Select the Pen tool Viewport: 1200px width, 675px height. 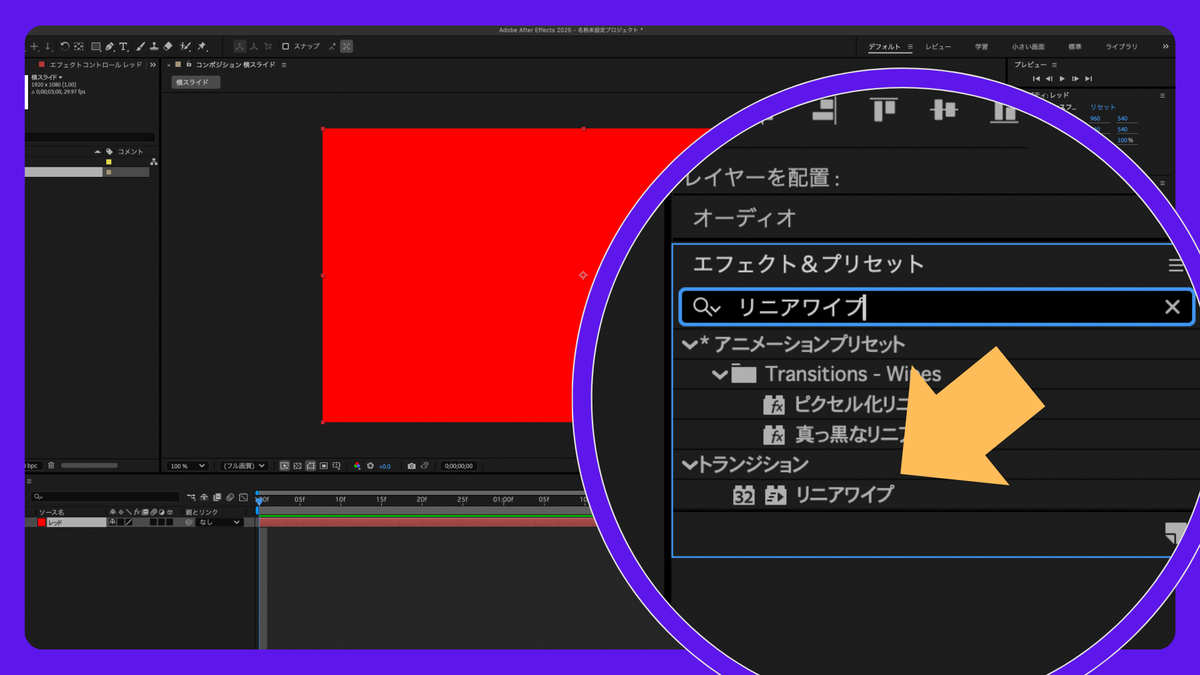click(x=109, y=46)
